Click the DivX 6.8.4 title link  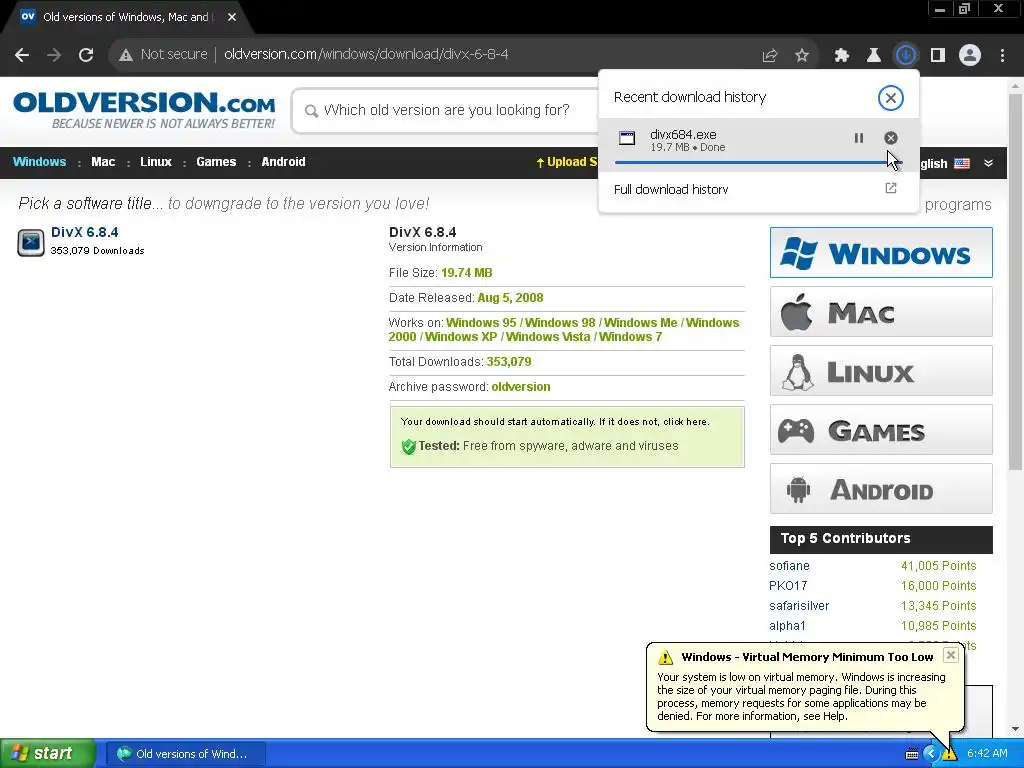point(84,232)
